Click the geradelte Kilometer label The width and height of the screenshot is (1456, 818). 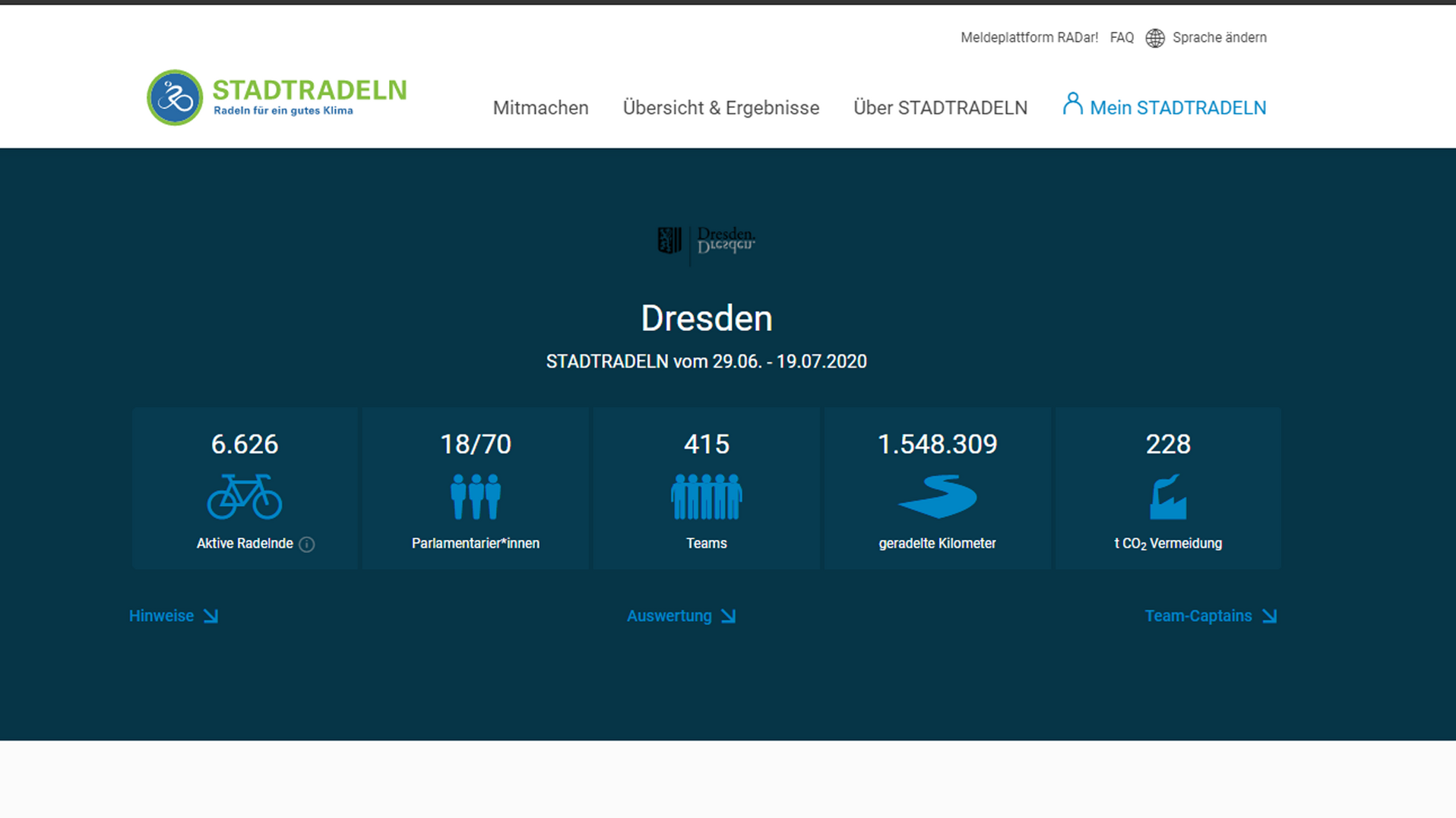click(x=938, y=544)
